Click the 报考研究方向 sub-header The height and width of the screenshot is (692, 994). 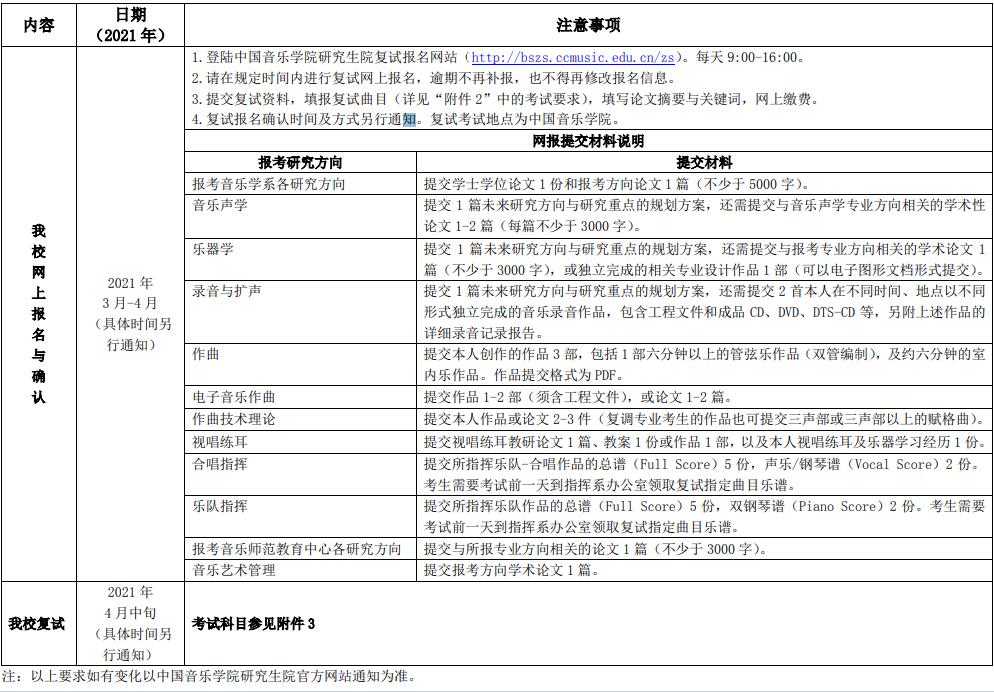tap(300, 162)
